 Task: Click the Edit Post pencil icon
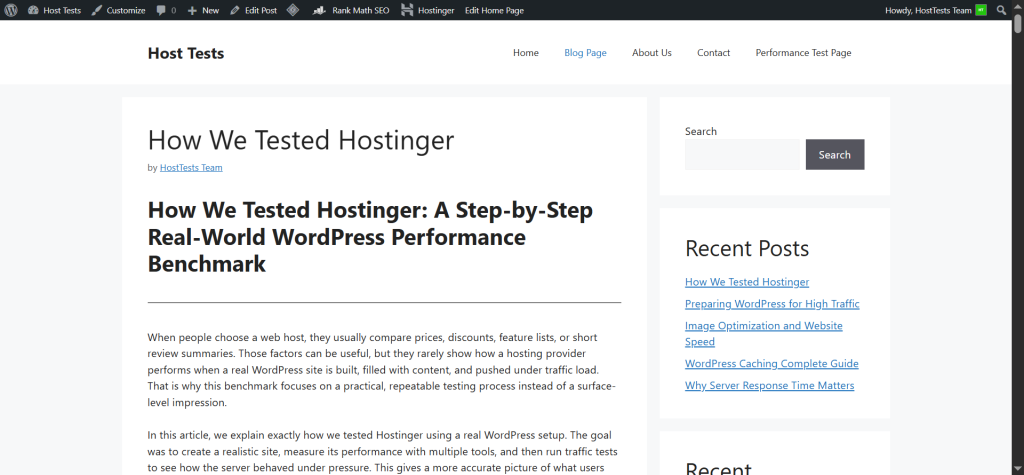[235, 10]
